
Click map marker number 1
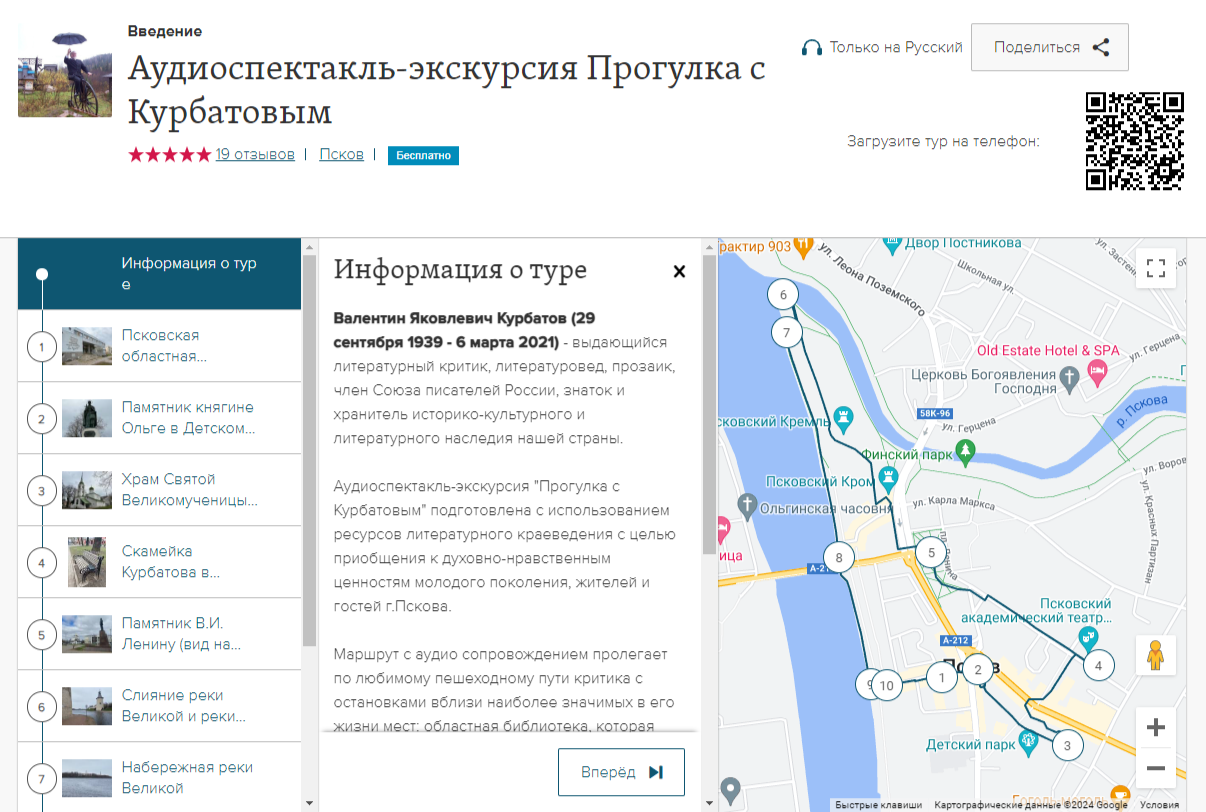tap(941, 677)
